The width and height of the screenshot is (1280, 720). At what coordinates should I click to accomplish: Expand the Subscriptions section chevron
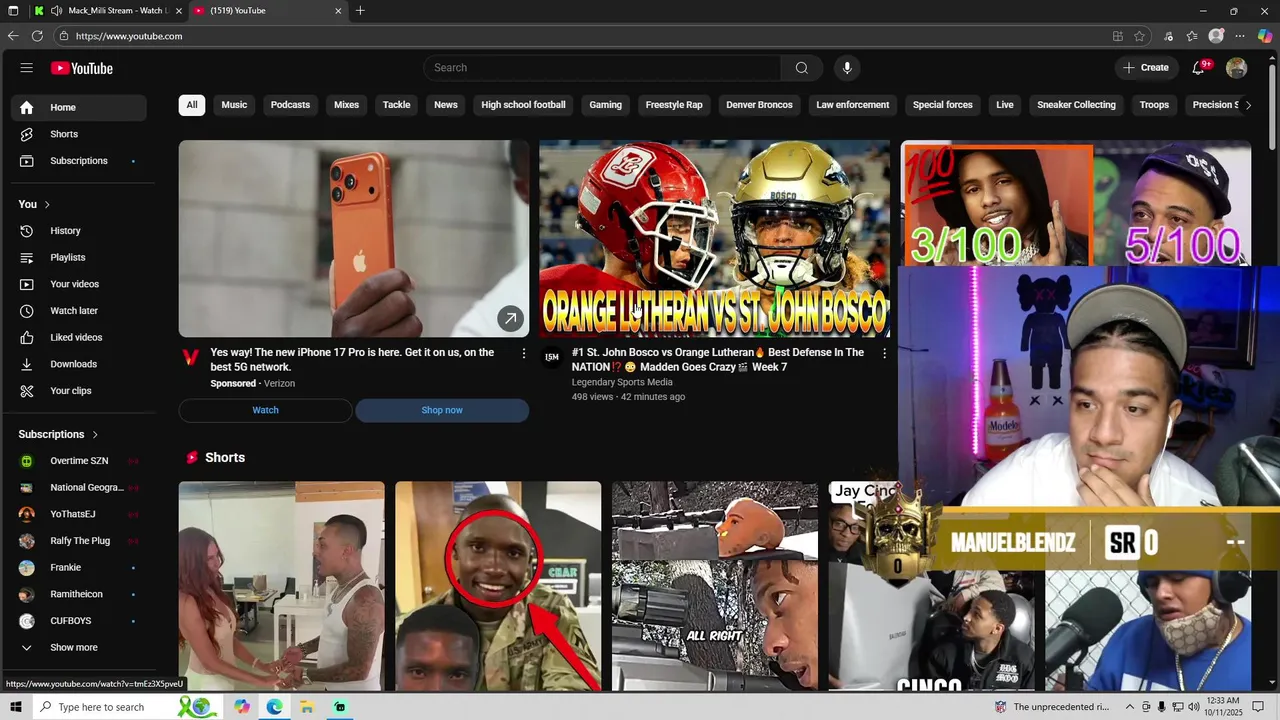pos(95,434)
